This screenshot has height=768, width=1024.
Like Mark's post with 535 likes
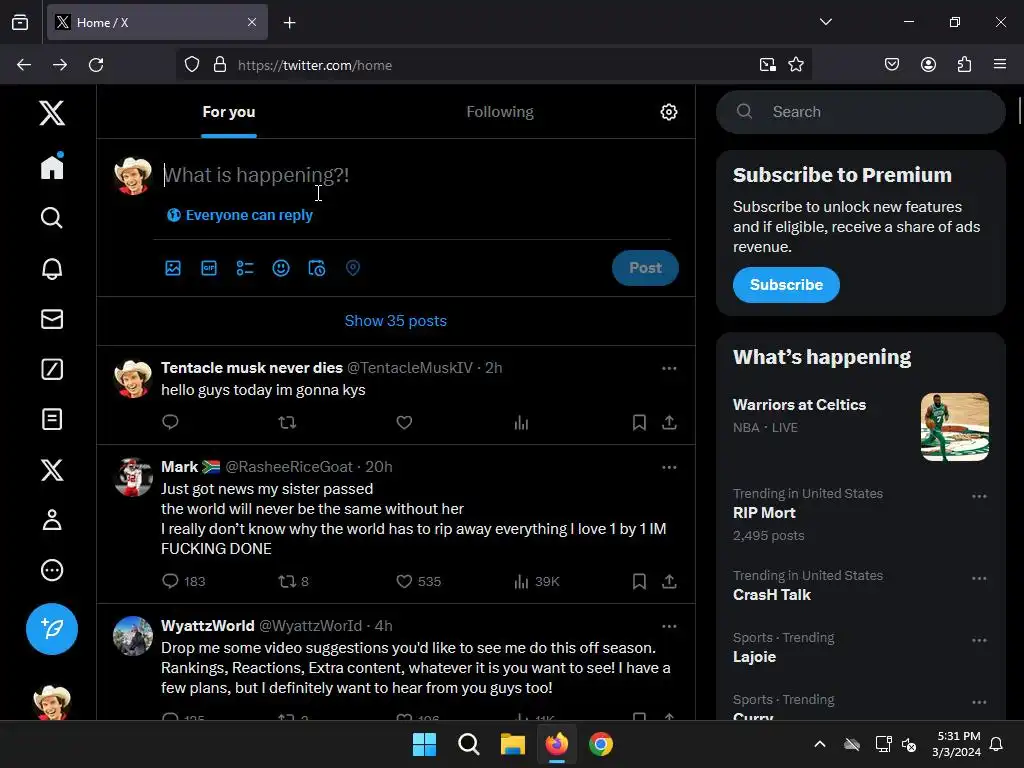click(419, 581)
